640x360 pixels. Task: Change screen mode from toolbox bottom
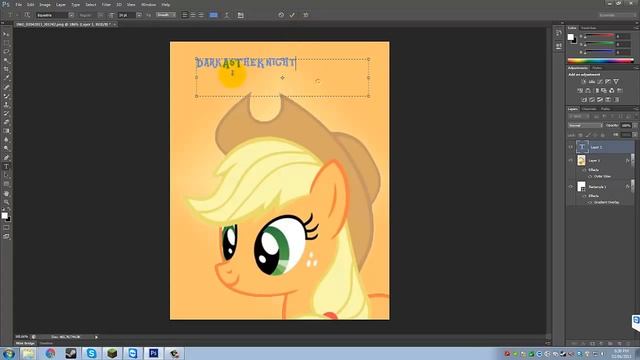[x=6, y=236]
